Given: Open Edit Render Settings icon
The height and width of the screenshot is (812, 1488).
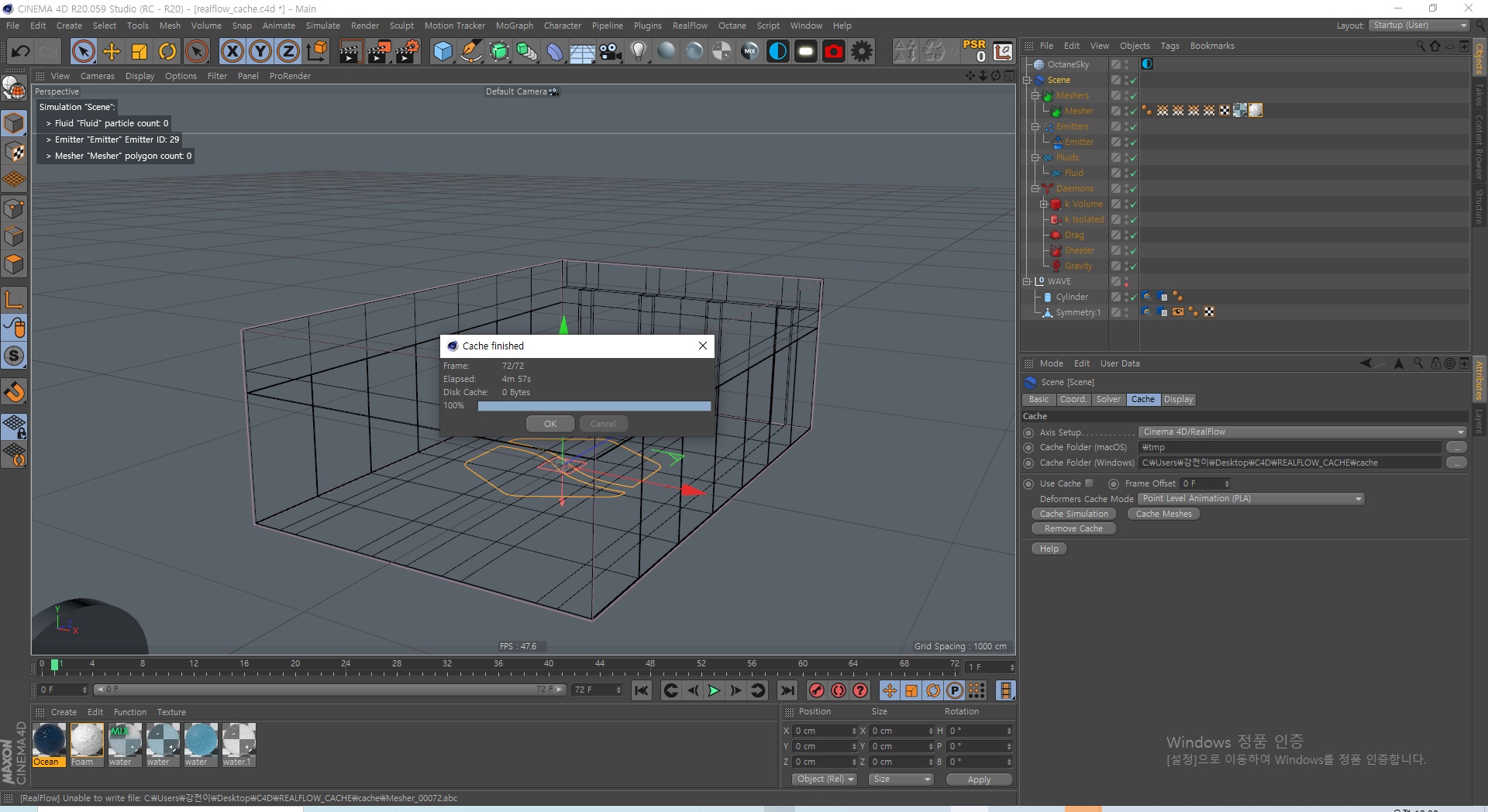Looking at the screenshot, I should click(x=407, y=52).
